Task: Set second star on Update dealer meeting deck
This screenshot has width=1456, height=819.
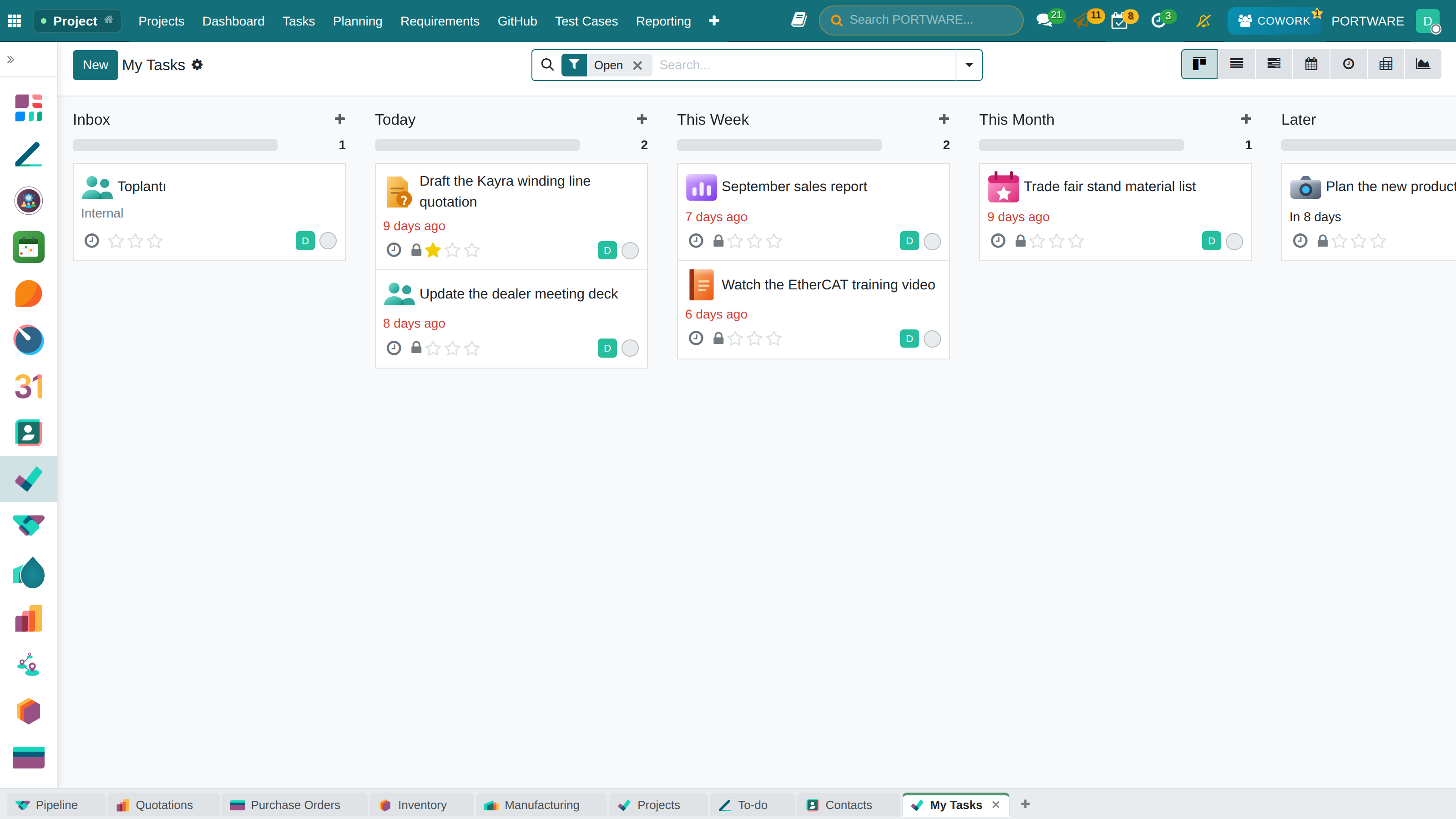Action: pyautogui.click(x=452, y=348)
